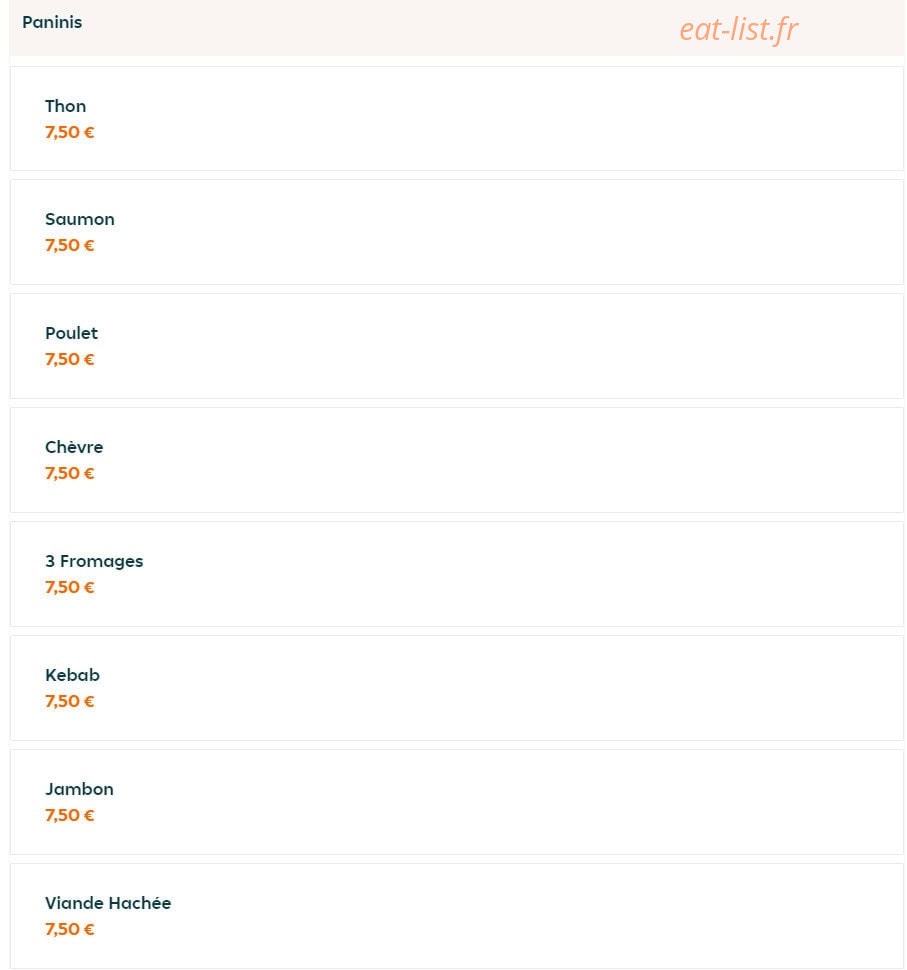Select the Saumon panini item
The image size is (907, 970).
[x=457, y=232]
